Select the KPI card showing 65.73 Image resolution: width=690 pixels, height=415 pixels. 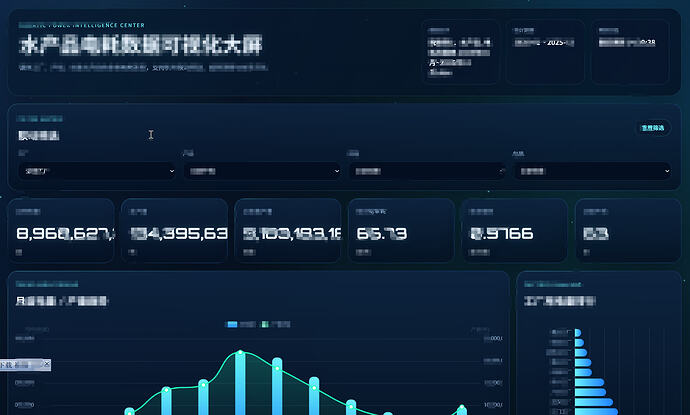point(401,230)
